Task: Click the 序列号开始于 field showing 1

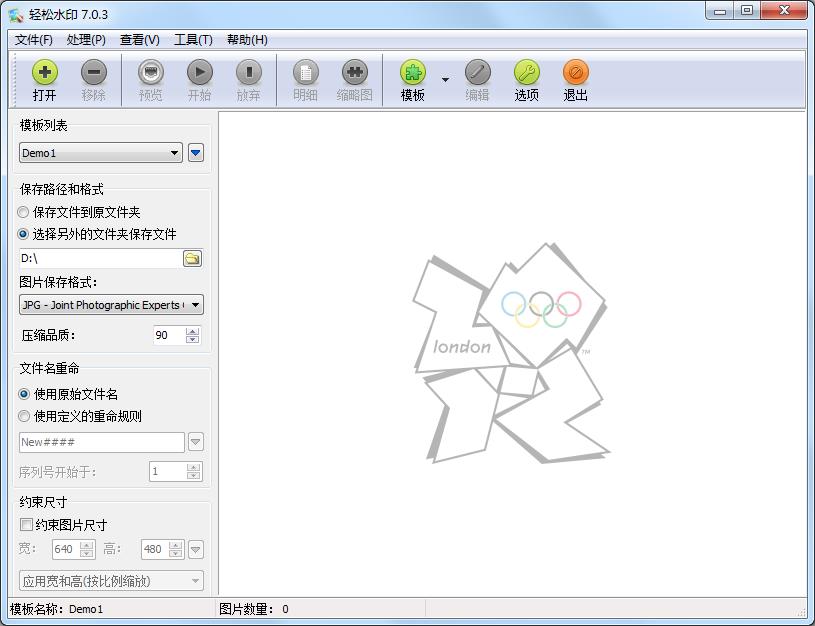Action: click(168, 472)
